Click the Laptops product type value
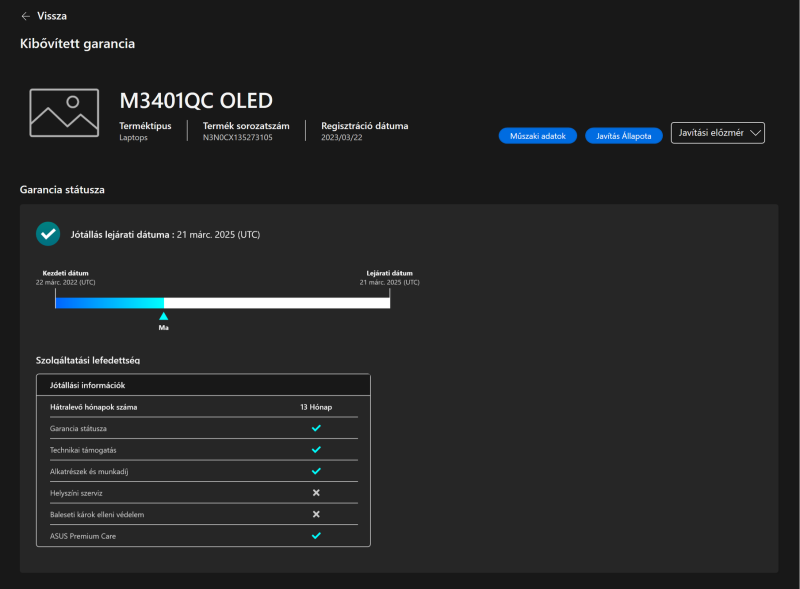The height and width of the screenshot is (589, 800). (x=133, y=137)
